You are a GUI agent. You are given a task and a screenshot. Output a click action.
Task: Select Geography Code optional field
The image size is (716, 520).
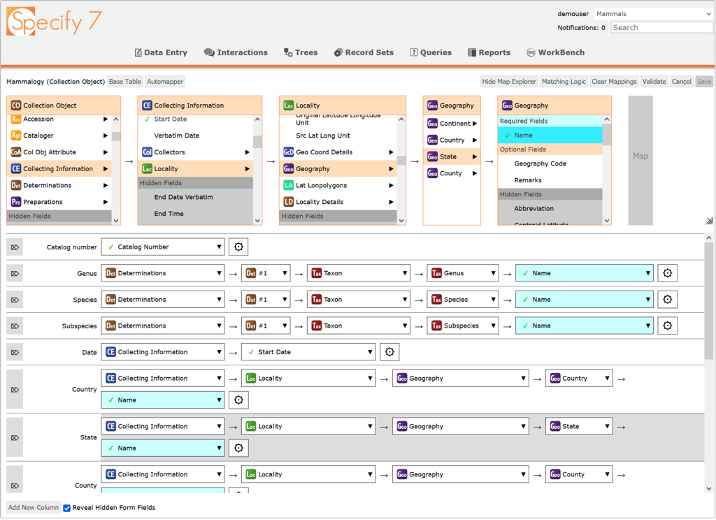tap(550, 163)
